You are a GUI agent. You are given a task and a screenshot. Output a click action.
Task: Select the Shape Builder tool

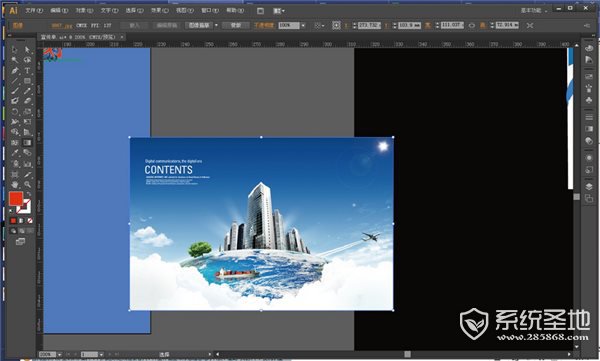pos(15,132)
